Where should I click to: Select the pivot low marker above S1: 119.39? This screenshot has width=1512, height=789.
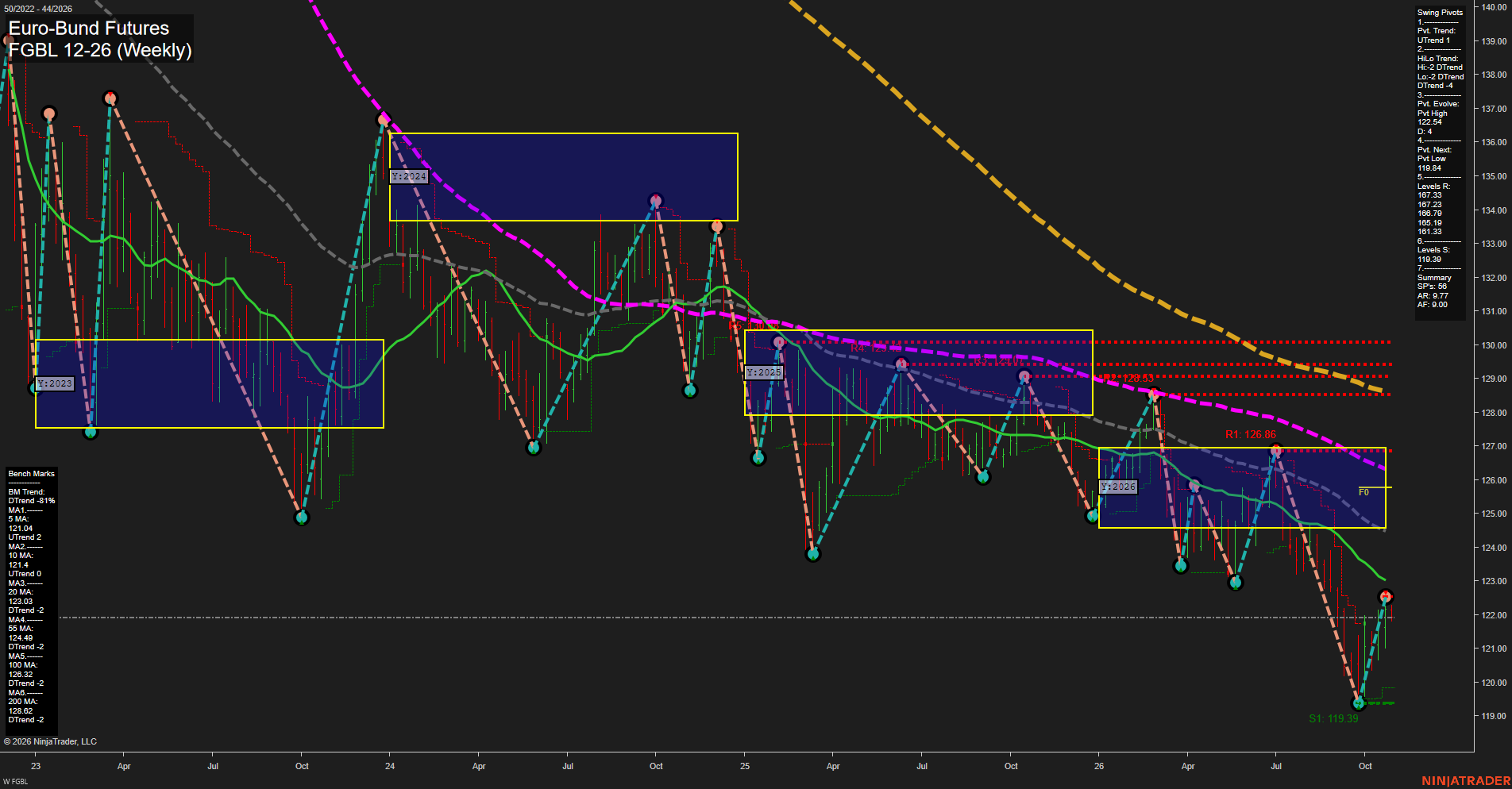(x=1359, y=702)
